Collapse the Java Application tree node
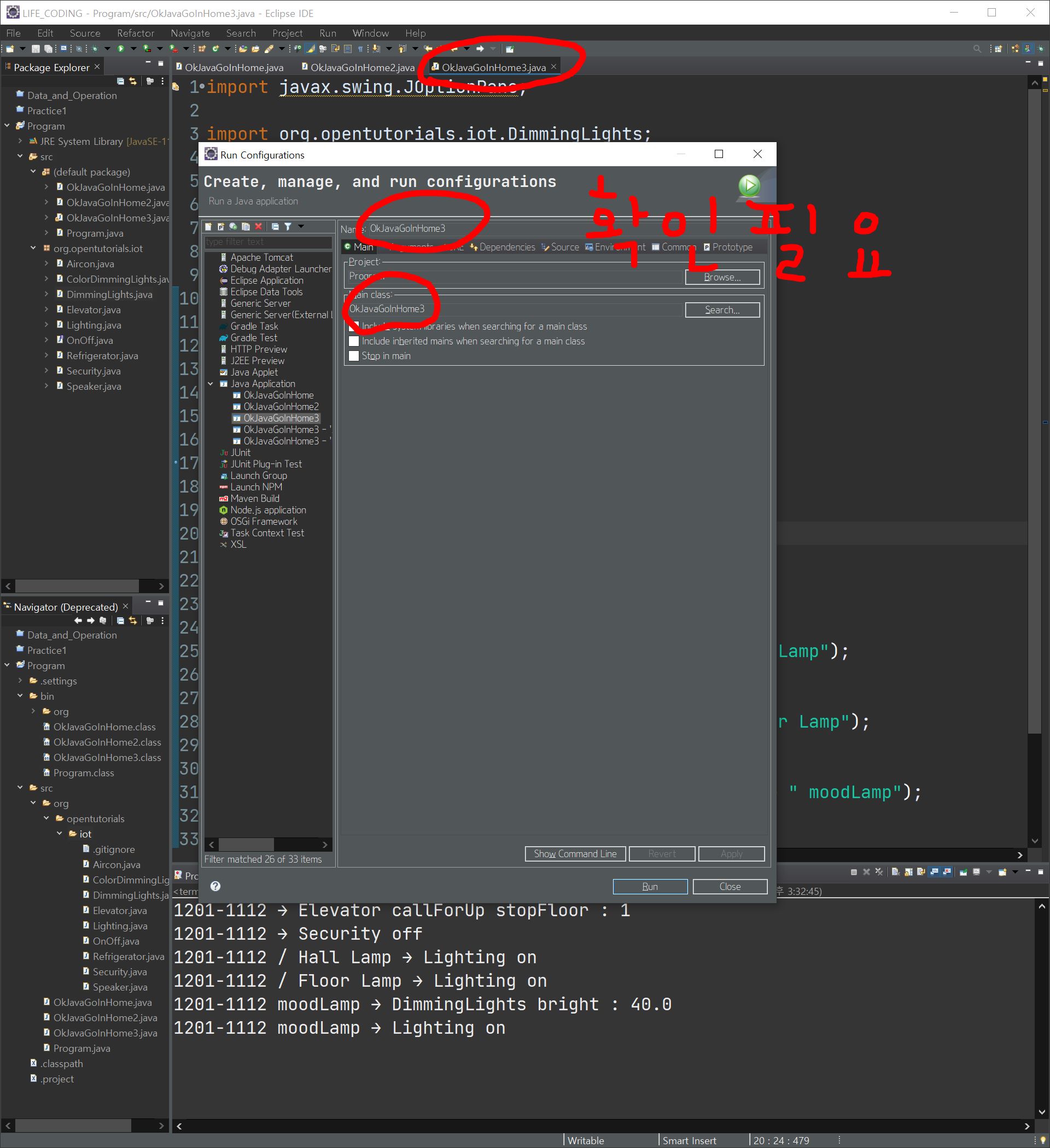1050x1148 pixels. 210,384
